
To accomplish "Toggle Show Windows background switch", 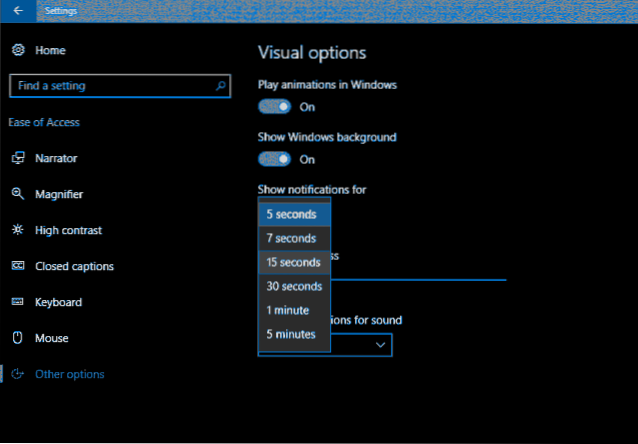I will point(275,159).
